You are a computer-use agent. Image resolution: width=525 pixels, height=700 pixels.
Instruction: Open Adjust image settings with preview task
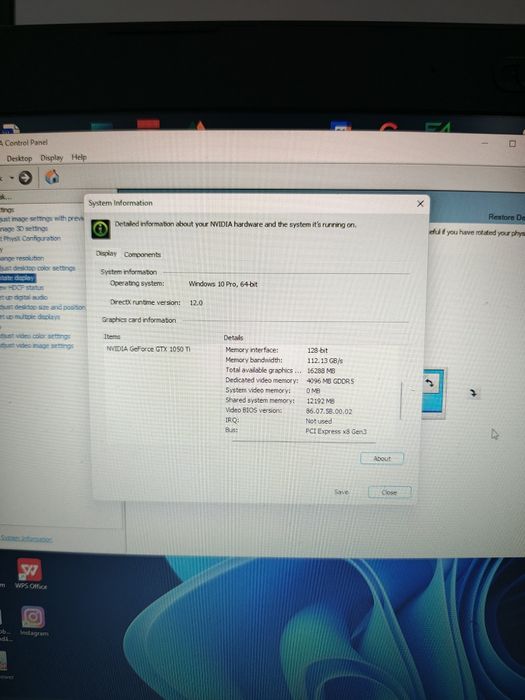[42, 219]
